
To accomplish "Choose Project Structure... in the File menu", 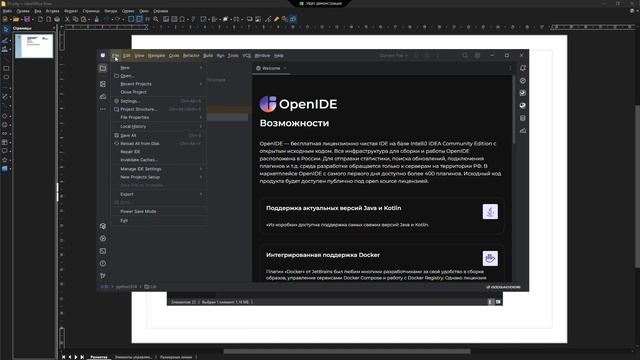I will pos(159,109).
